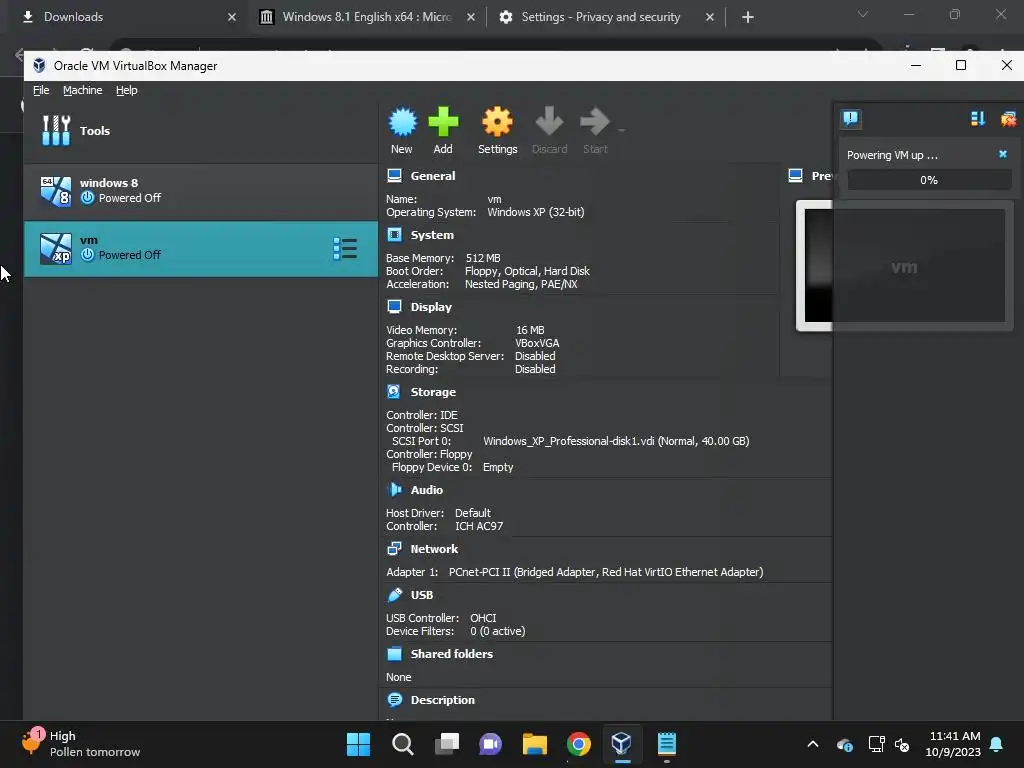Click the Audio speaker icon
The image size is (1024, 768).
click(x=394, y=489)
